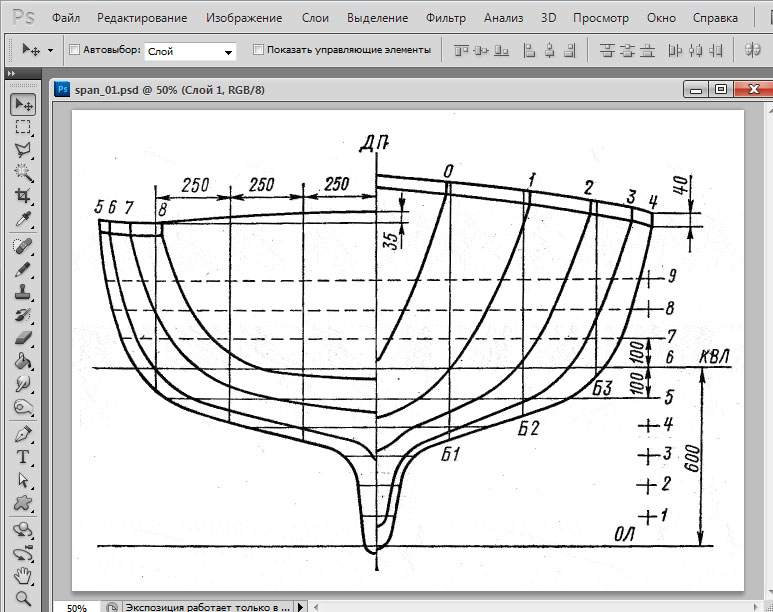
Task: Select the Horizontal Type tool
Action: tap(22, 458)
